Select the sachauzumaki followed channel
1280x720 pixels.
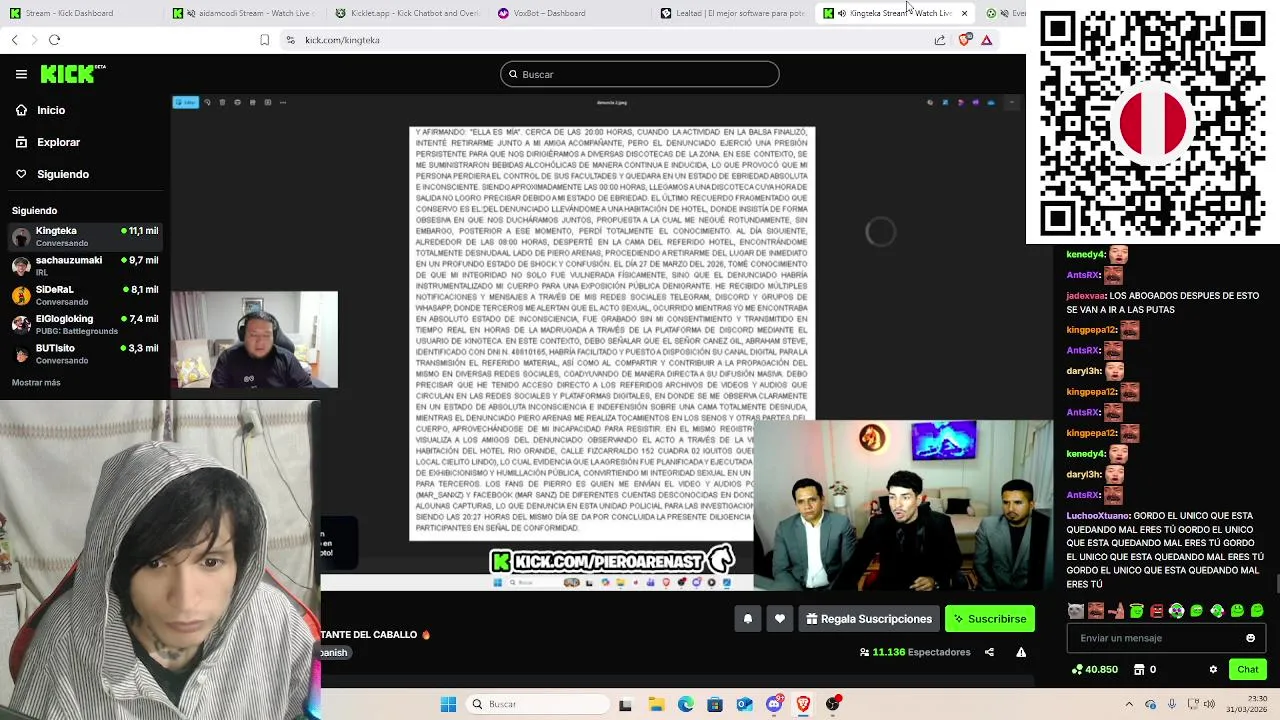tap(85, 265)
